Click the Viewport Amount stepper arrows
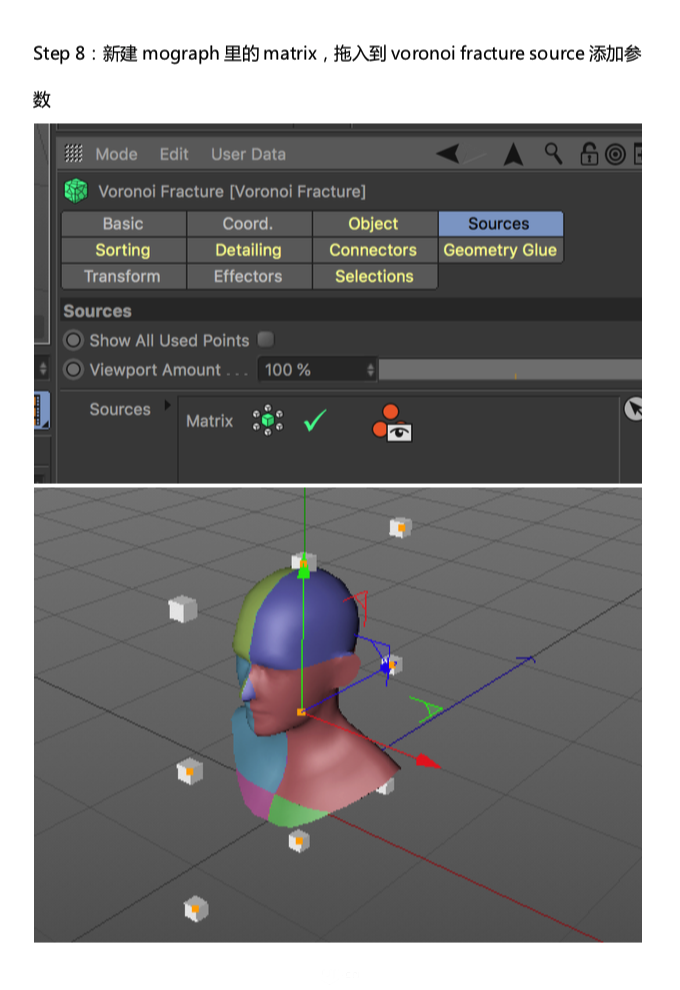This screenshot has height=990, width=680. coord(371,370)
